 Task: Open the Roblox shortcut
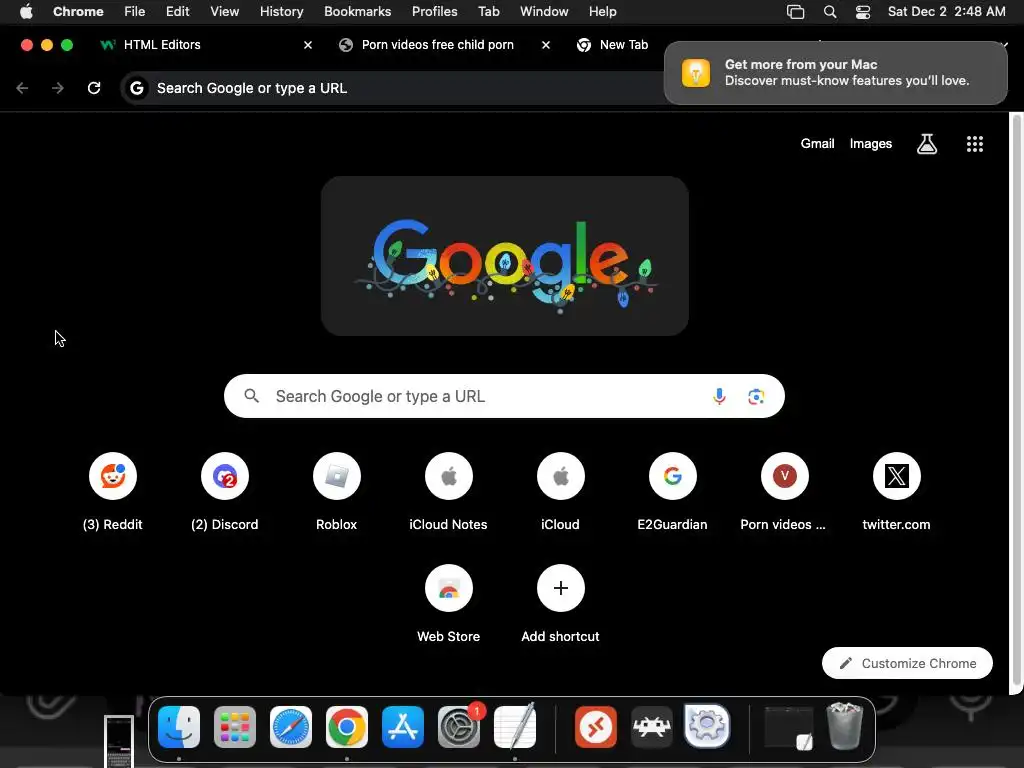pos(336,476)
